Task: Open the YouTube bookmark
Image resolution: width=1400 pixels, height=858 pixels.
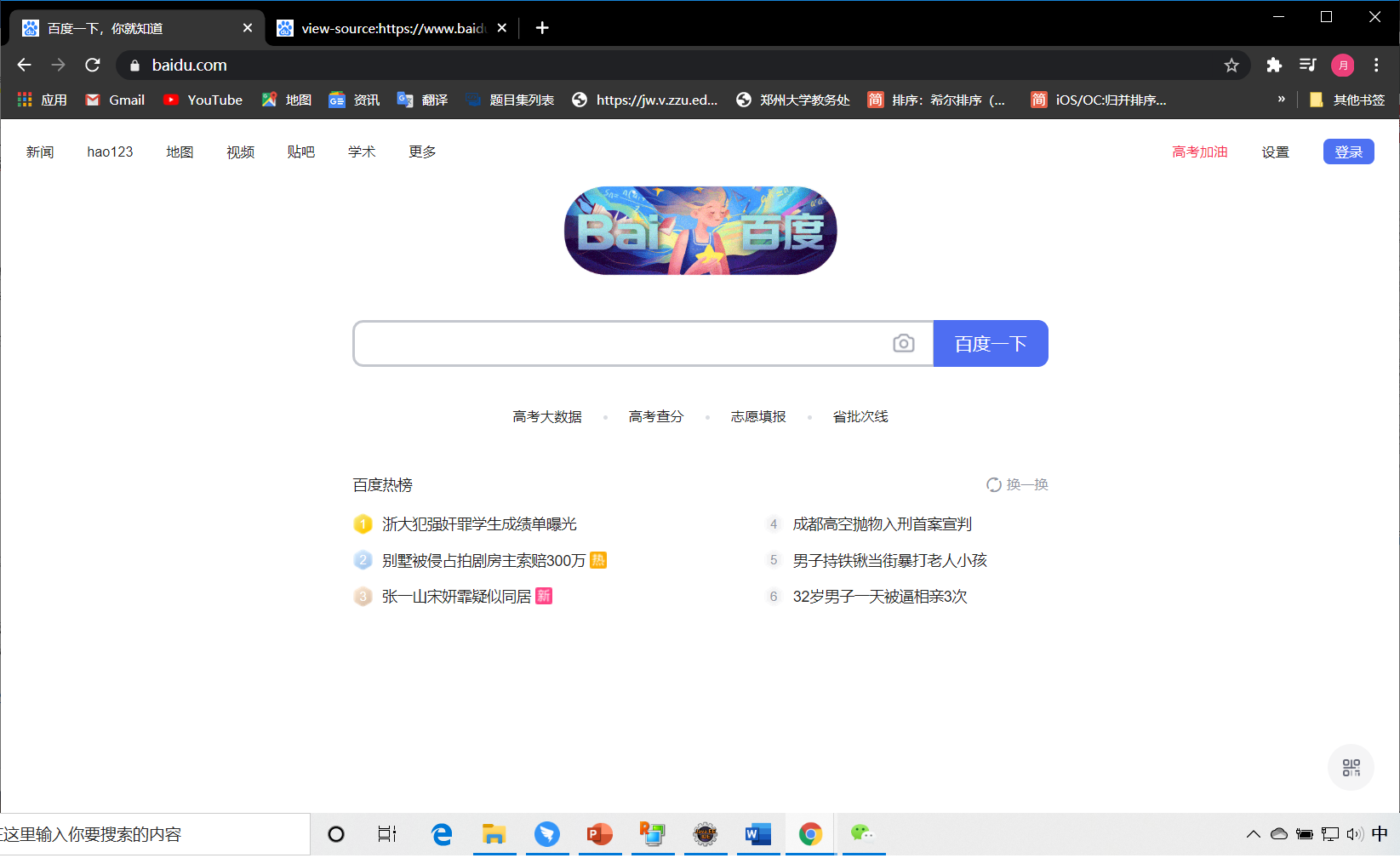Action: click(x=203, y=100)
